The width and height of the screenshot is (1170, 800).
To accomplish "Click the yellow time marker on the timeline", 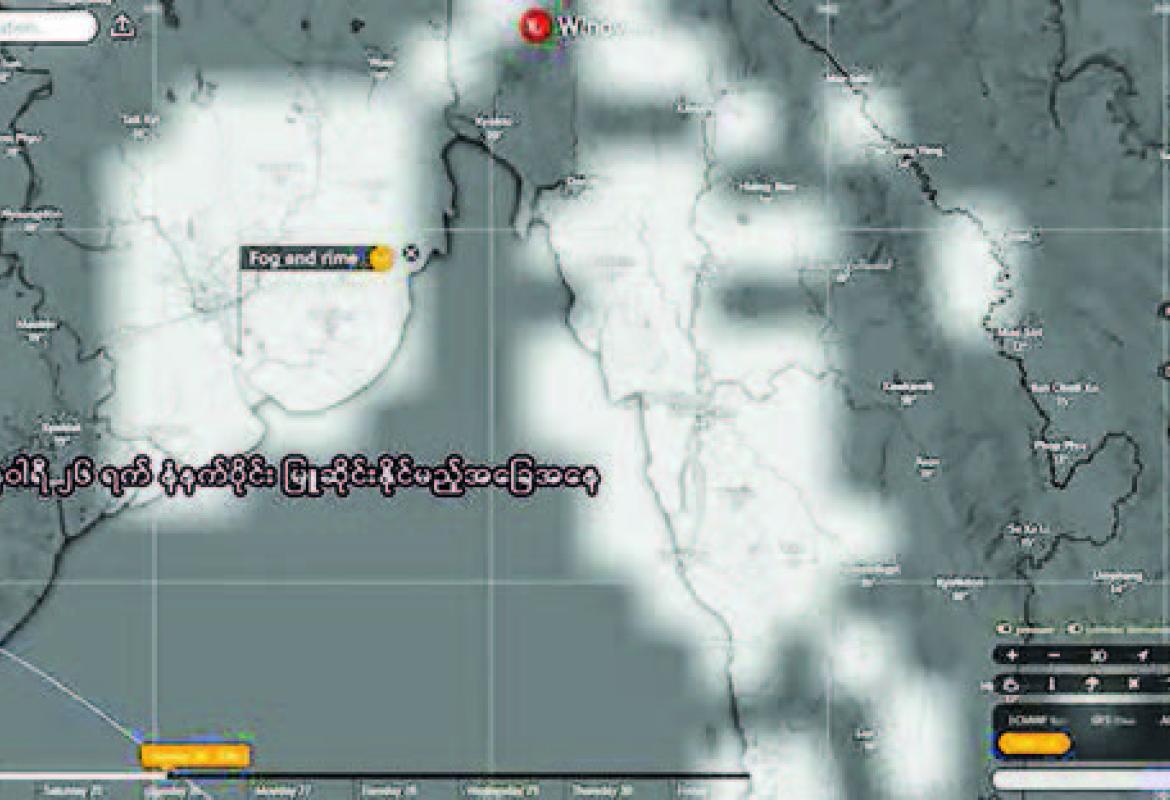I will (x=195, y=756).
